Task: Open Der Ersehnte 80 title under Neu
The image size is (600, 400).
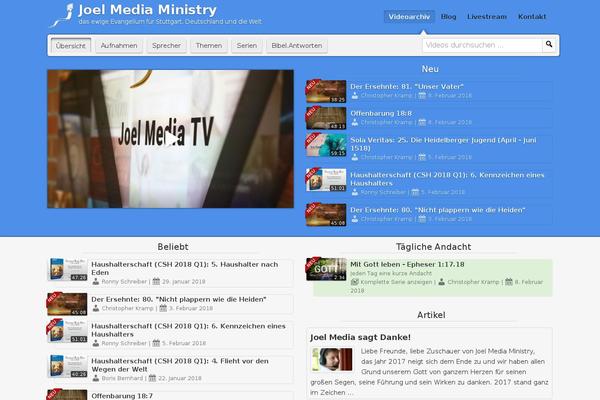Action: point(438,210)
